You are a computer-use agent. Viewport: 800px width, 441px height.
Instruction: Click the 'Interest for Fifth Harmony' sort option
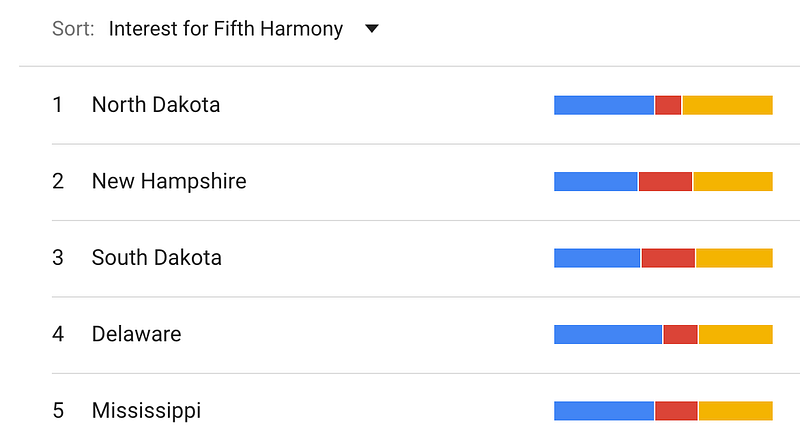click(x=225, y=29)
